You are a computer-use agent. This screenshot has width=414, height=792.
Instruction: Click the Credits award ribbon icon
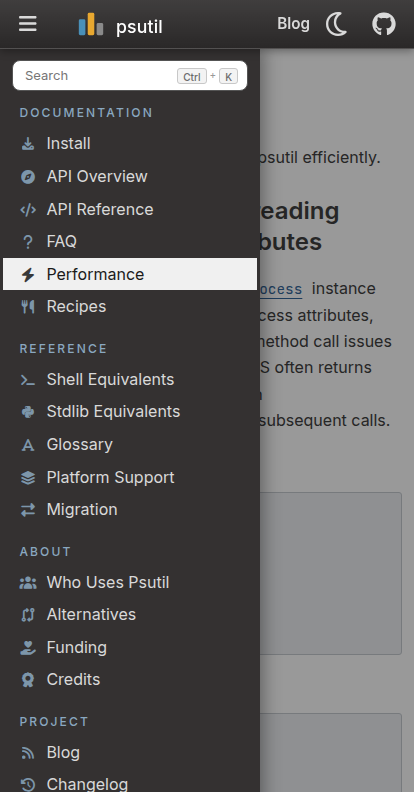(x=28, y=680)
